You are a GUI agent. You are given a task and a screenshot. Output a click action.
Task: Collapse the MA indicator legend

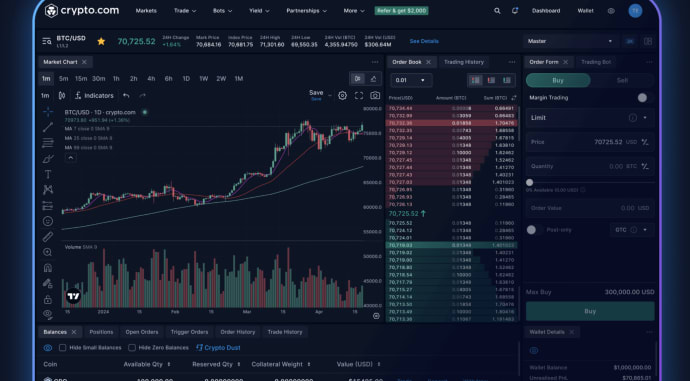(70, 158)
